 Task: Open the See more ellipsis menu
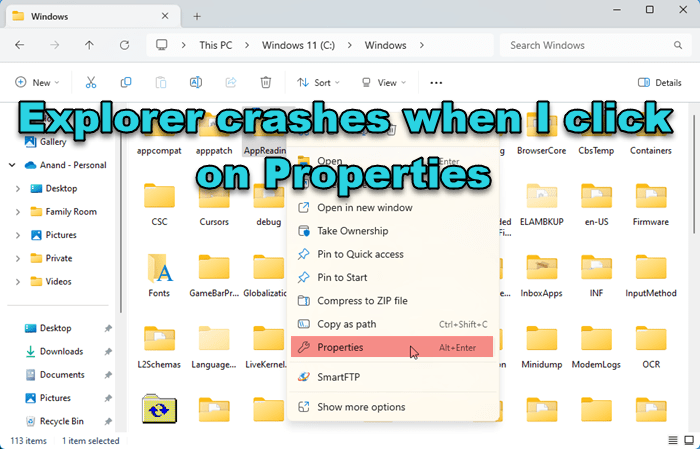point(436,83)
